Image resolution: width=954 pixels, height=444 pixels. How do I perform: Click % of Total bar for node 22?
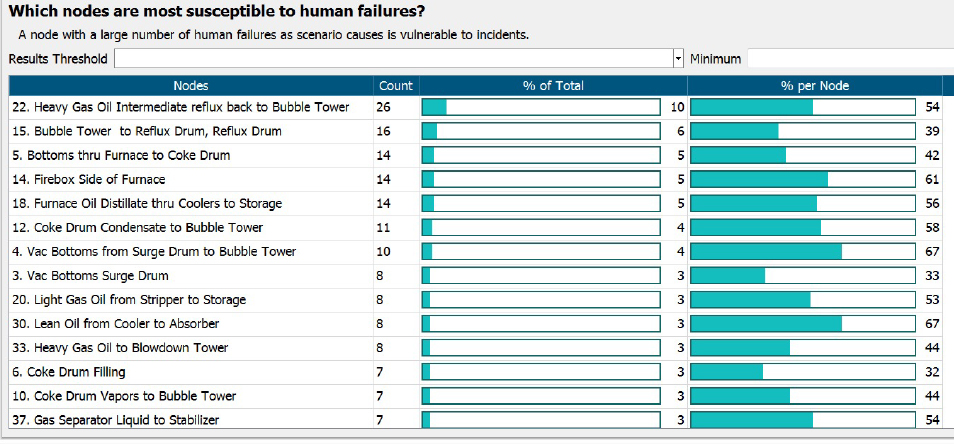tap(540, 107)
